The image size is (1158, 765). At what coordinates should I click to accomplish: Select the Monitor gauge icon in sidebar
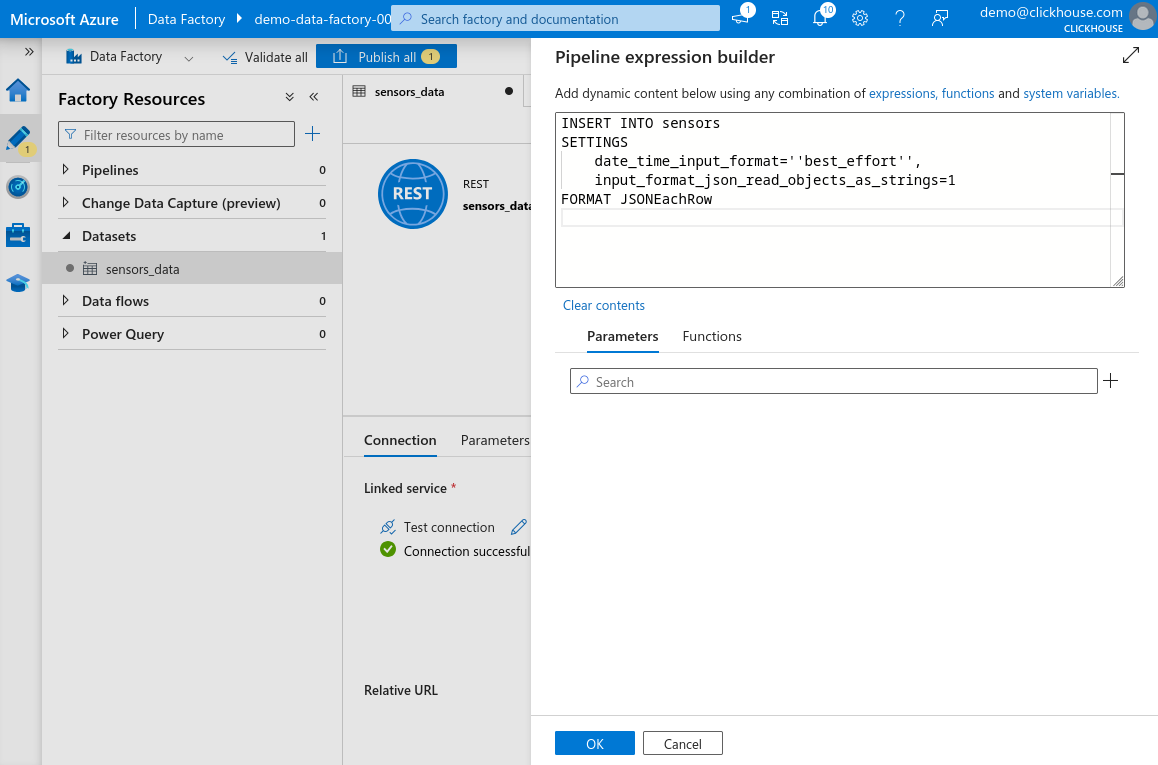[x=19, y=187]
